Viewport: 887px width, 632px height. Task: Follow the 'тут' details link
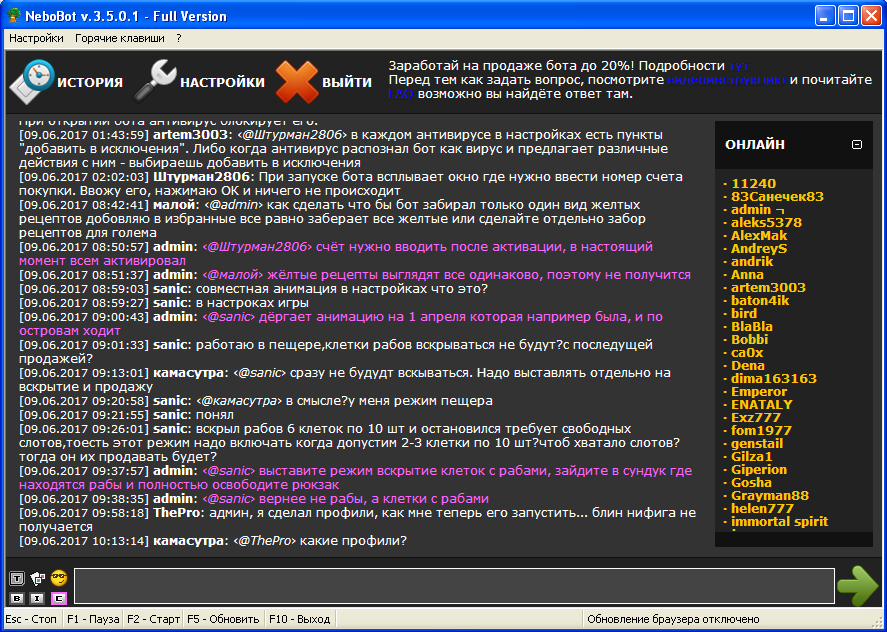(x=738, y=65)
